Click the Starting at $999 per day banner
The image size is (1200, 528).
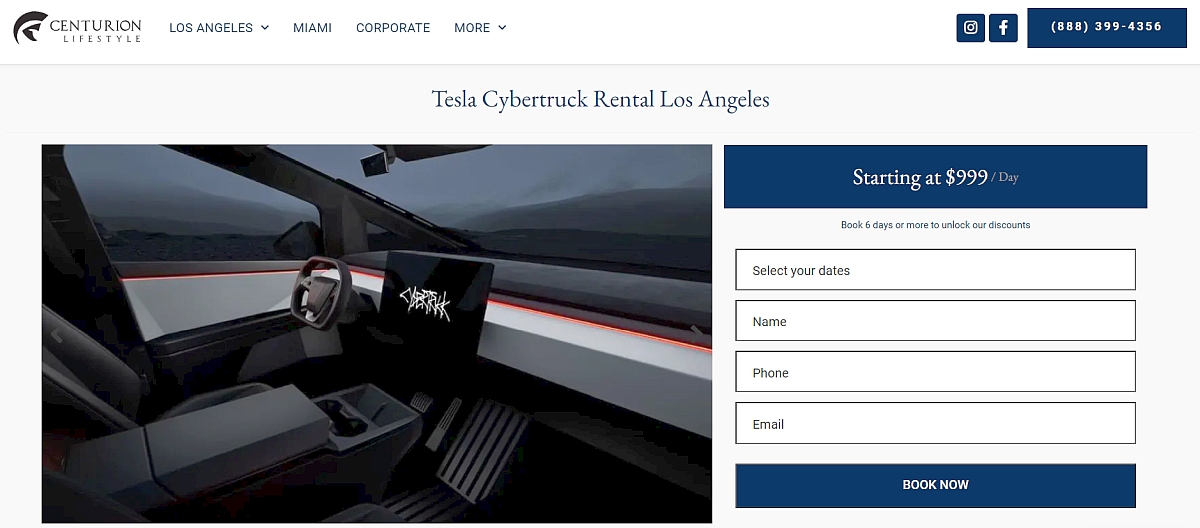pyautogui.click(x=935, y=177)
